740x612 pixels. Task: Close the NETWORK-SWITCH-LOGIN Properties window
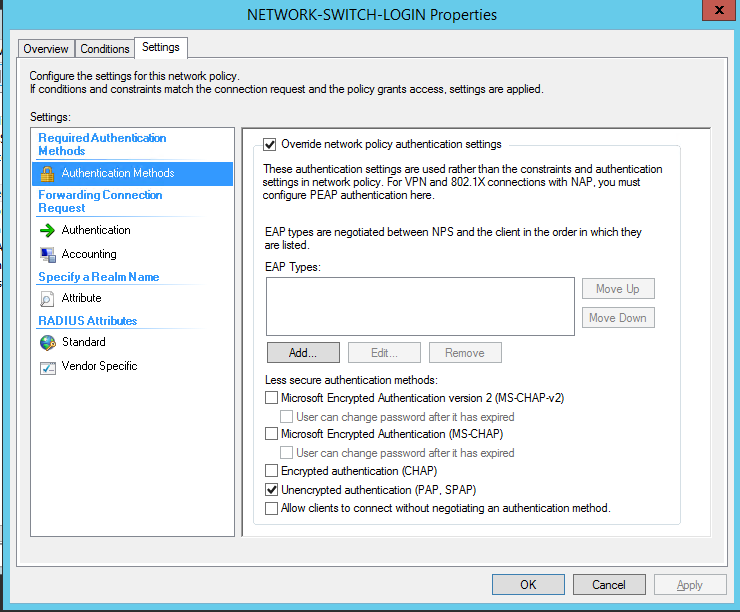click(x=719, y=10)
